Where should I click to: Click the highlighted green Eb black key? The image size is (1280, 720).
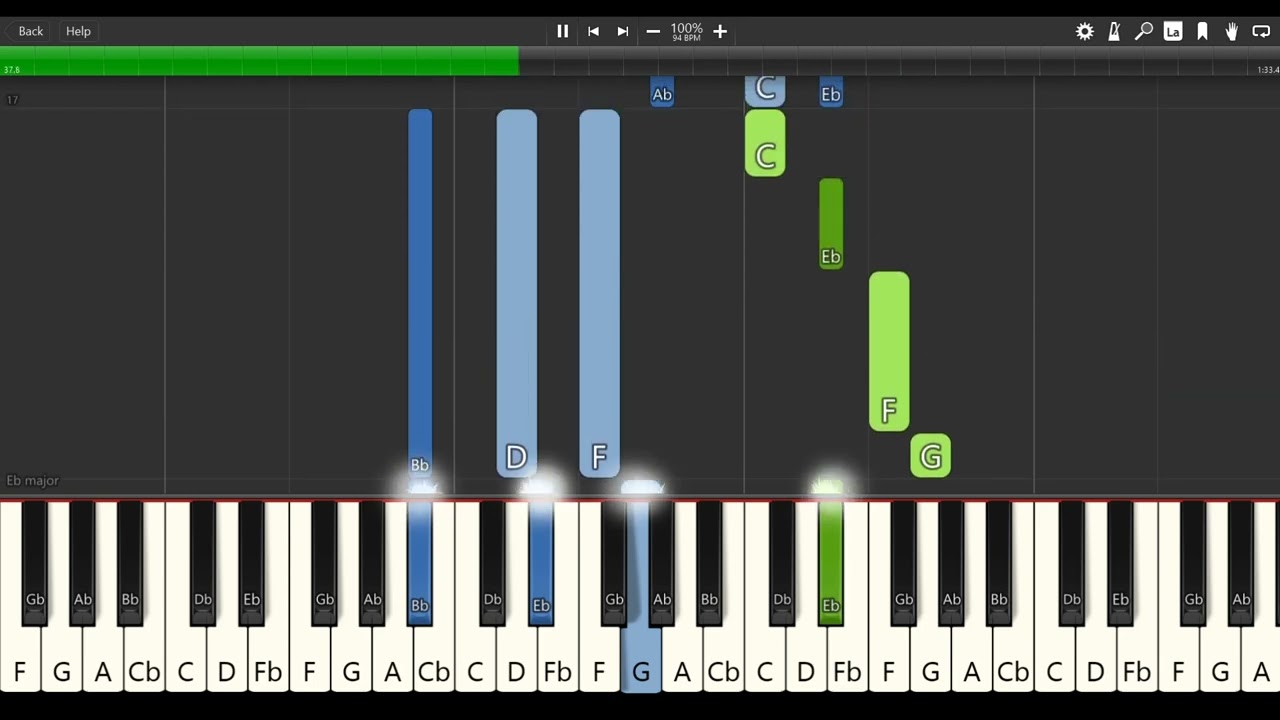point(831,563)
